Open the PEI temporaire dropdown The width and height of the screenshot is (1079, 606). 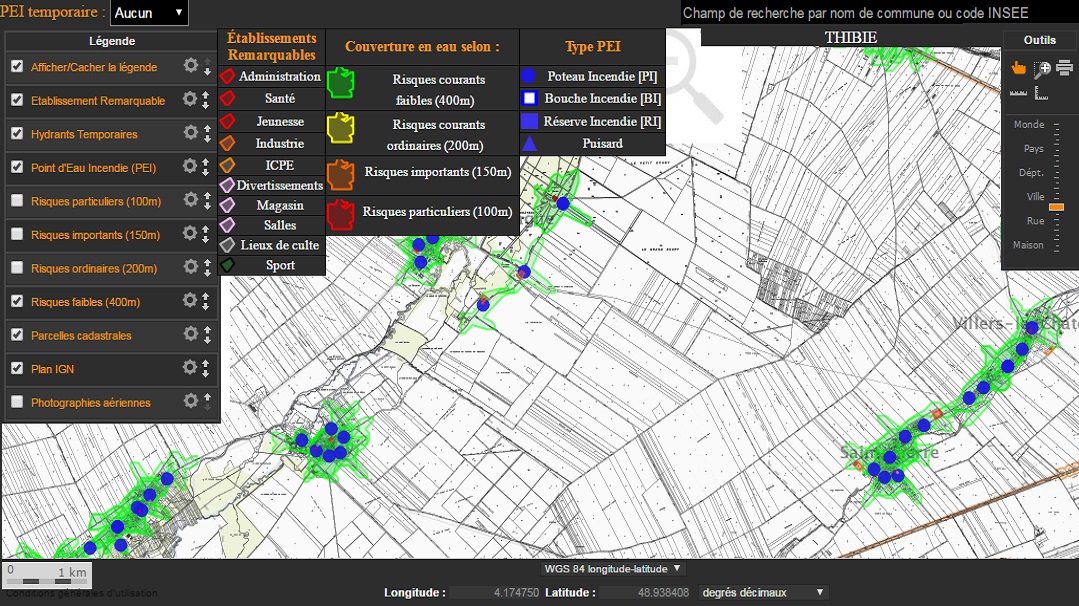148,13
